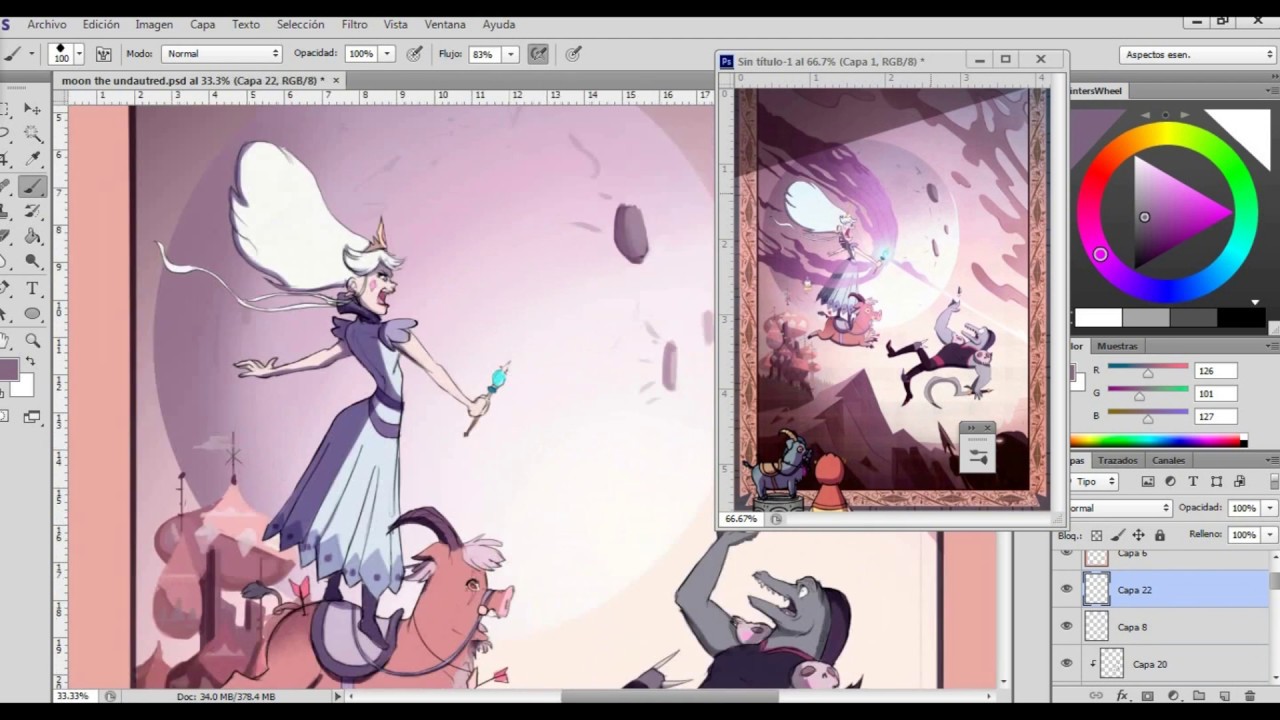Open the Imagen menu
Viewport: 1280px width, 720px height.
point(154,24)
